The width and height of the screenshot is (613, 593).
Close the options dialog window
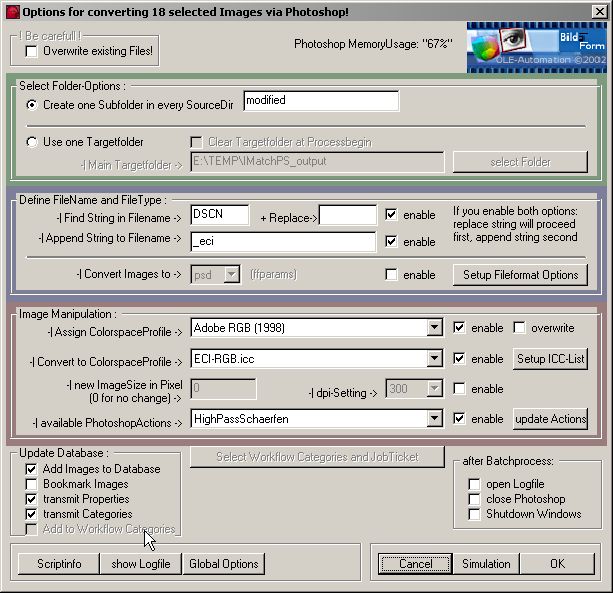[x=599, y=11]
